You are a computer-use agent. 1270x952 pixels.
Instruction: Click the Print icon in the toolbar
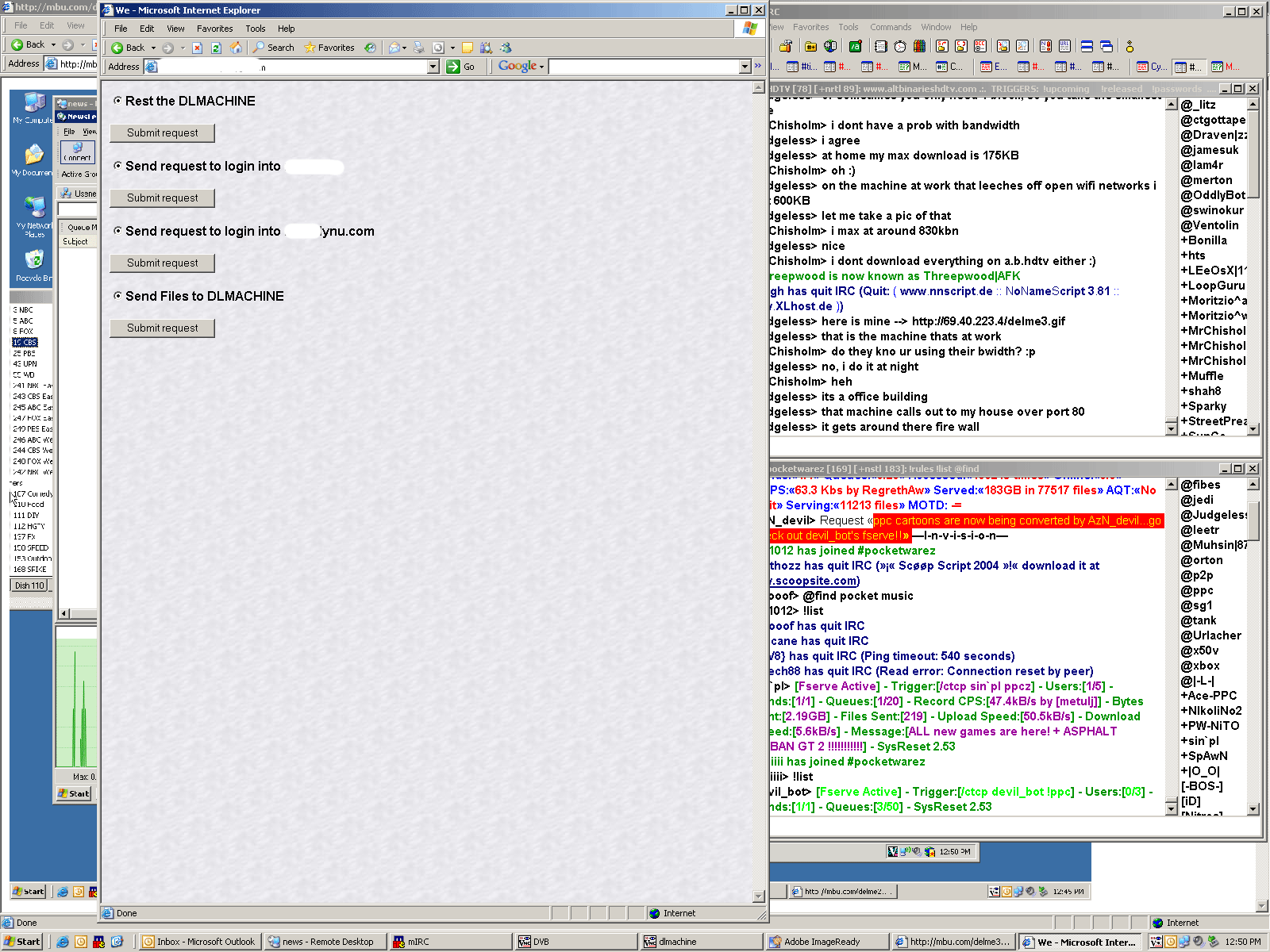pyautogui.click(x=418, y=48)
